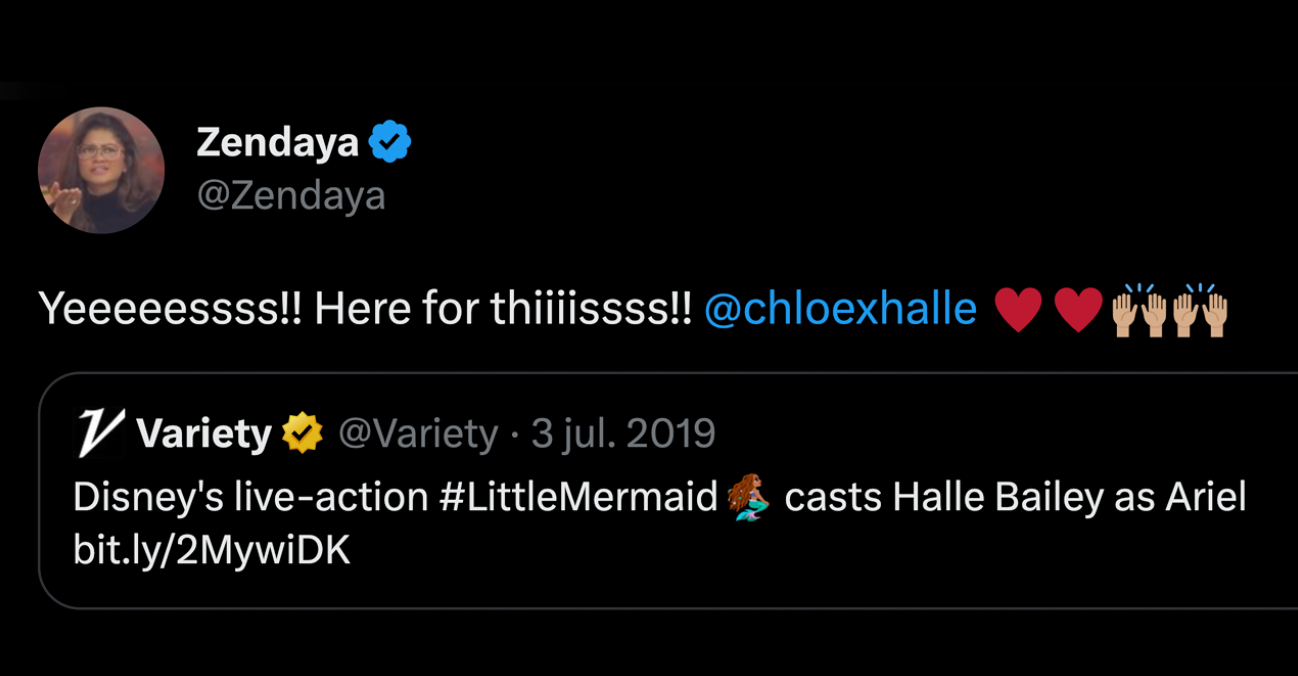Click the 3 jul. 2019 timestamp

pyautogui.click(x=623, y=434)
